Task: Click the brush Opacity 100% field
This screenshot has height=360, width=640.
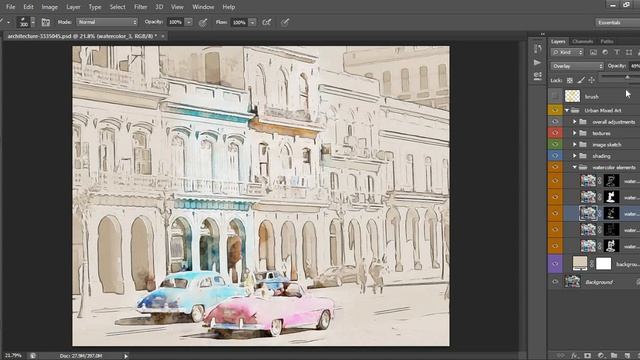Action: coord(176,22)
